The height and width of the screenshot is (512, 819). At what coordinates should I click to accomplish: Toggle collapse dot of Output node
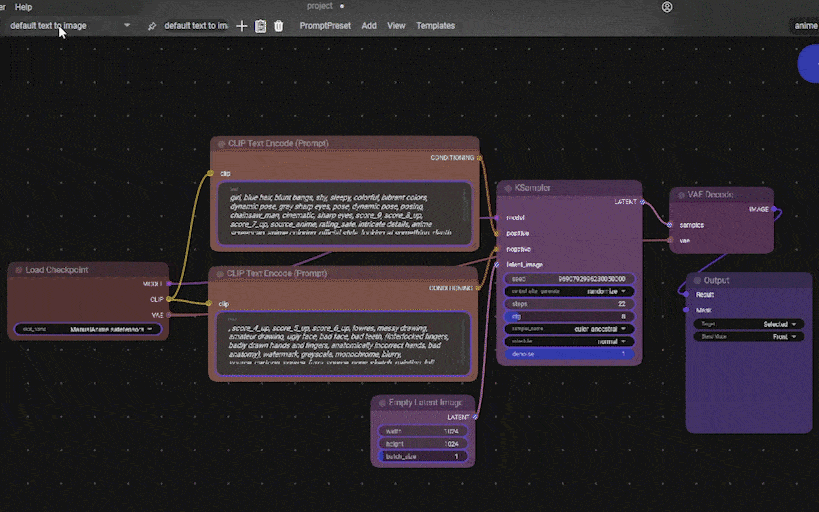697,281
